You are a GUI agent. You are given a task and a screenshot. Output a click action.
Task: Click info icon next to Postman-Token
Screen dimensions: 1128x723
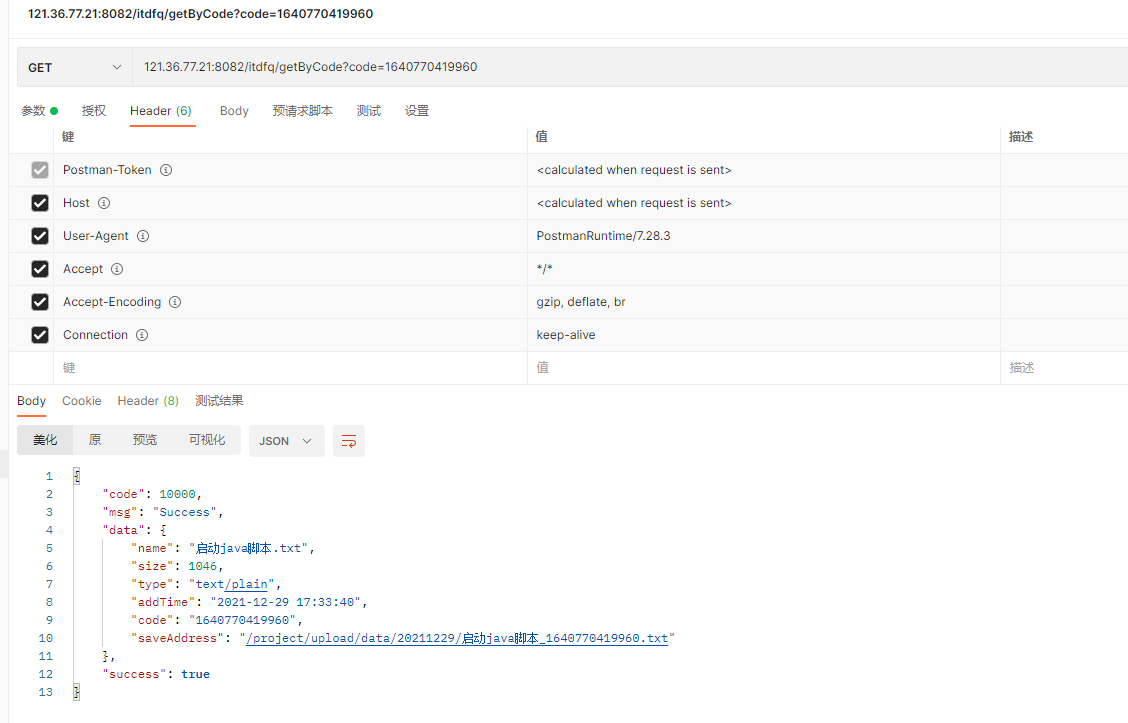coord(166,170)
